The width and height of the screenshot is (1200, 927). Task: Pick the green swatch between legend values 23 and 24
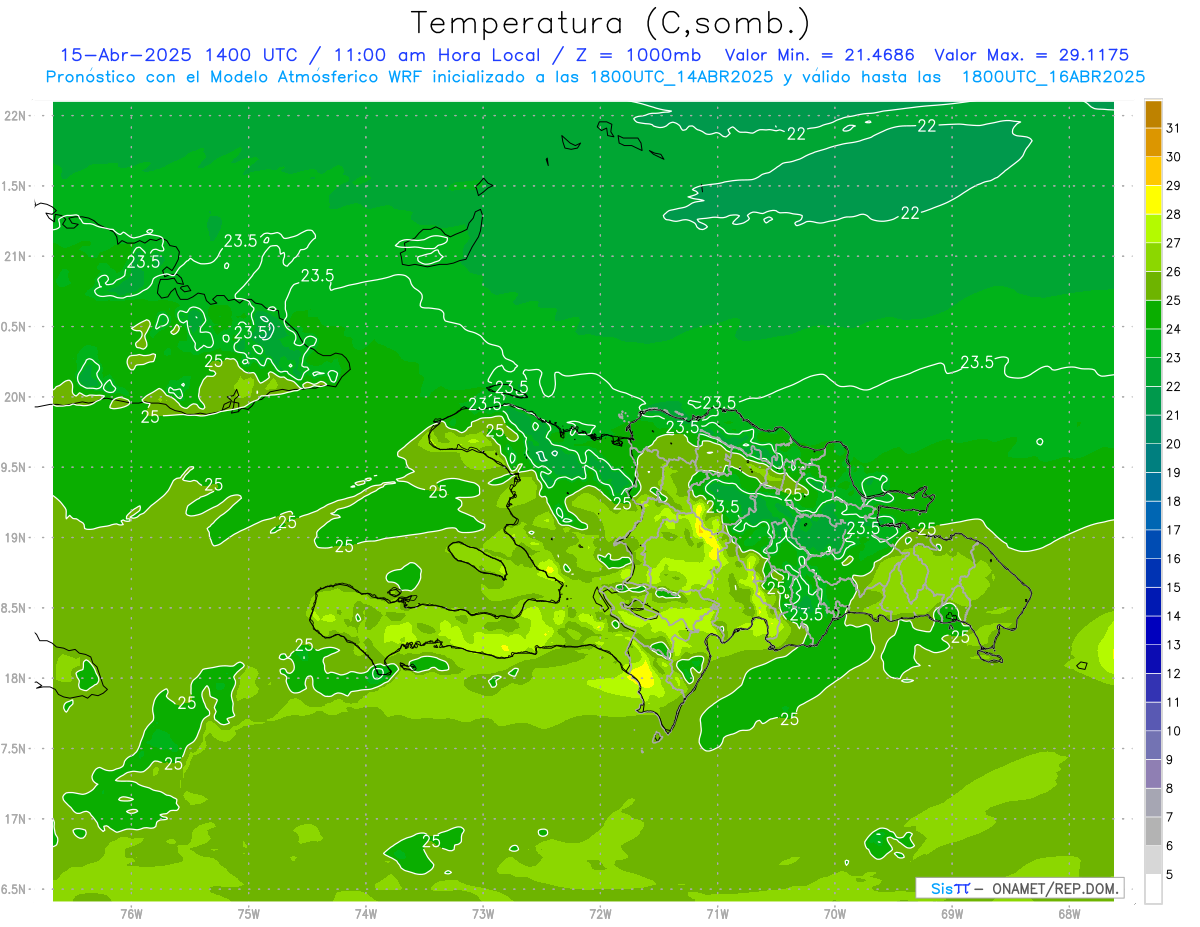pyautogui.click(x=1153, y=343)
